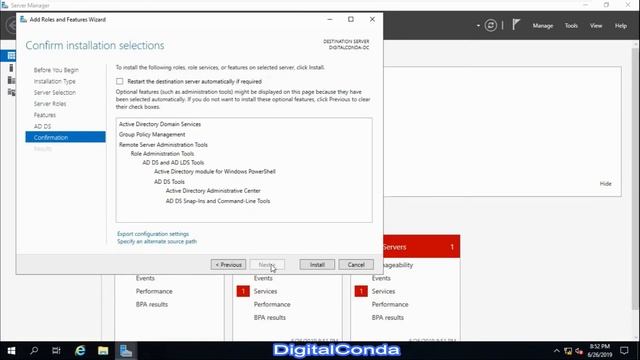Viewport: 640px width, 360px height.
Task: Open File Explorer from taskbar
Action: point(103,351)
